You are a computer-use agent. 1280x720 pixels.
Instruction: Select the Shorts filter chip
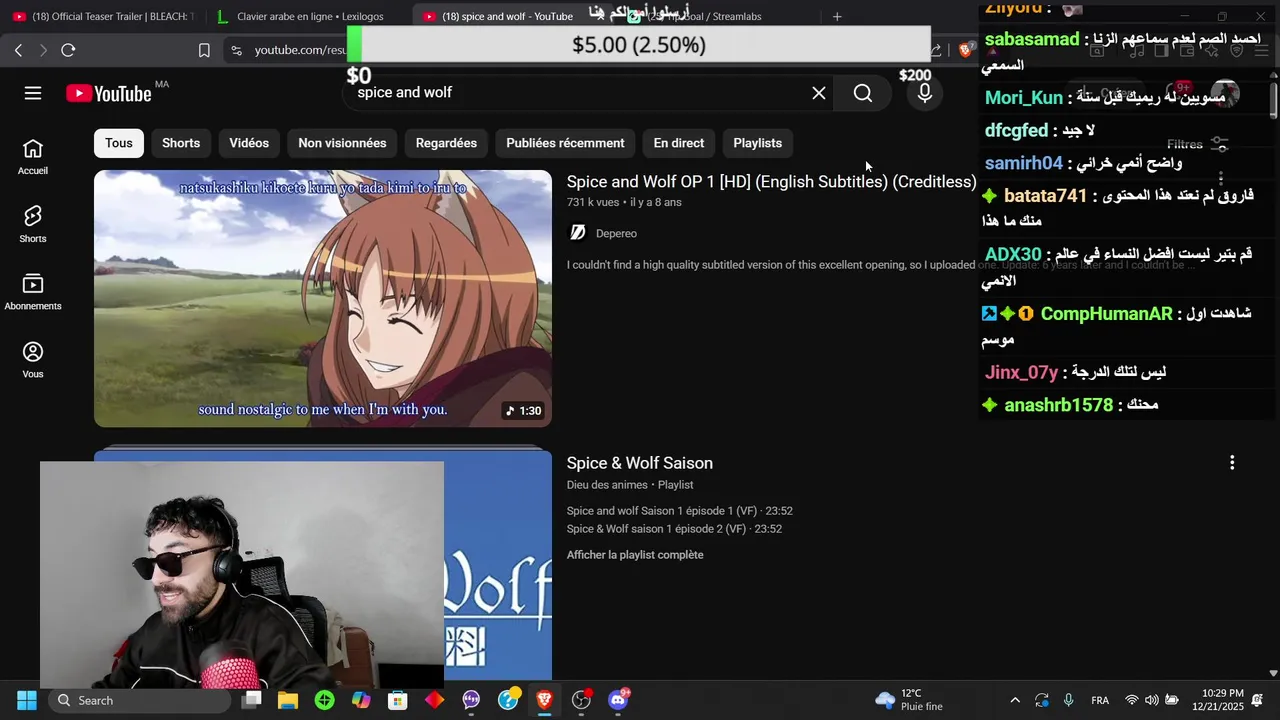coord(181,143)
